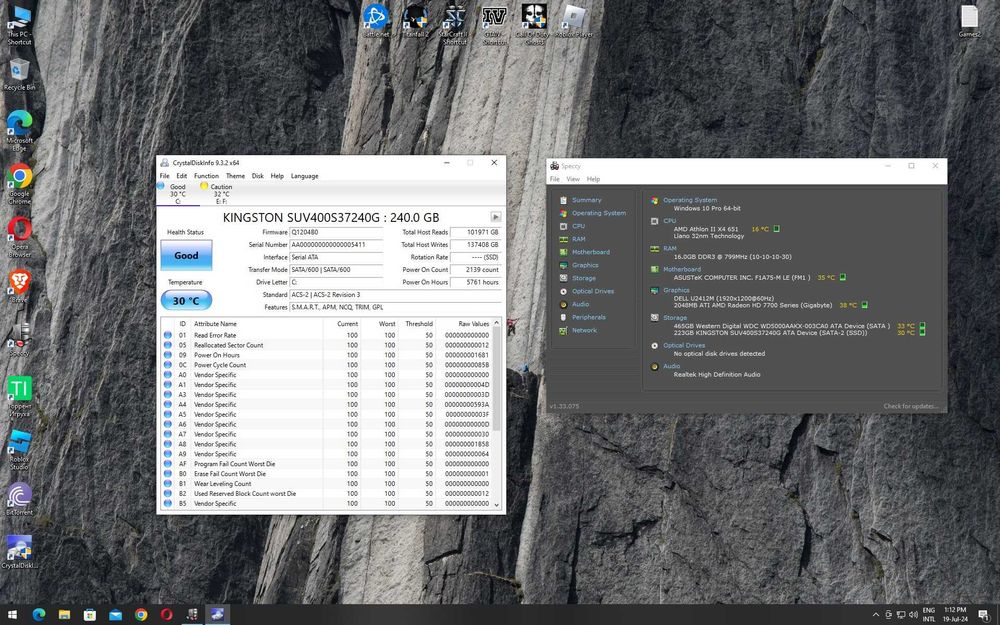The width and height of the screenshot is (1000, 625).
Task: Click the Check for updates link
Action: click(910, 406)
